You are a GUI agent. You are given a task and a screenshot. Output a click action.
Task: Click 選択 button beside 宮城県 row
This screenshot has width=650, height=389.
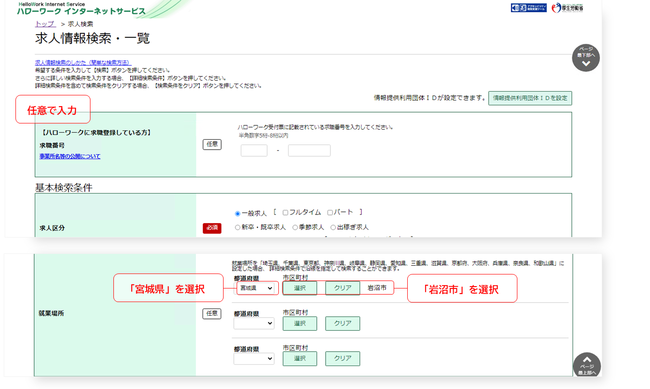300,288
